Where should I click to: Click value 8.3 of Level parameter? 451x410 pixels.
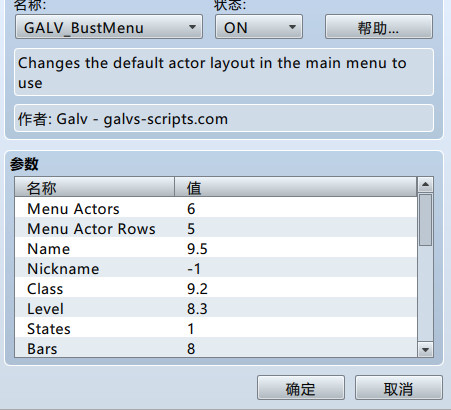coord(197,309)
